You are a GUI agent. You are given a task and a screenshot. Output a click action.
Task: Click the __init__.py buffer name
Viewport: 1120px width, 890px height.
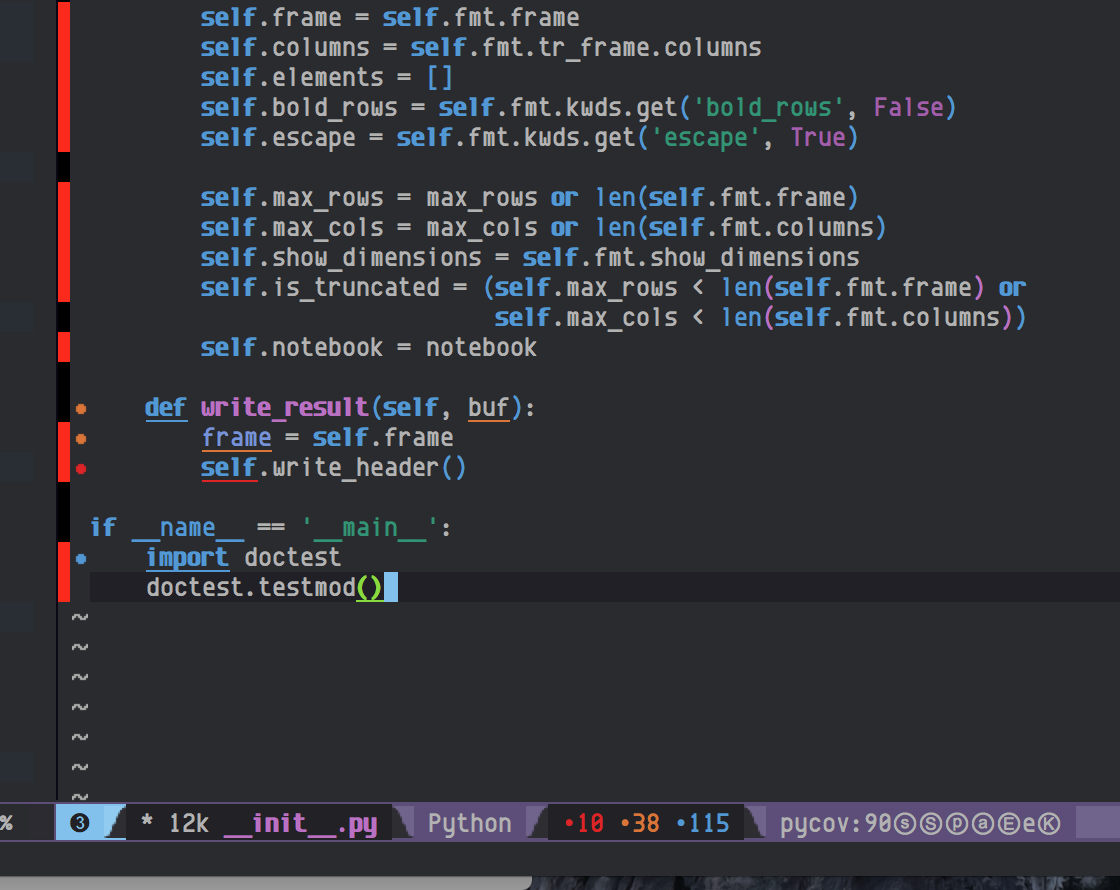coord(301,824)
